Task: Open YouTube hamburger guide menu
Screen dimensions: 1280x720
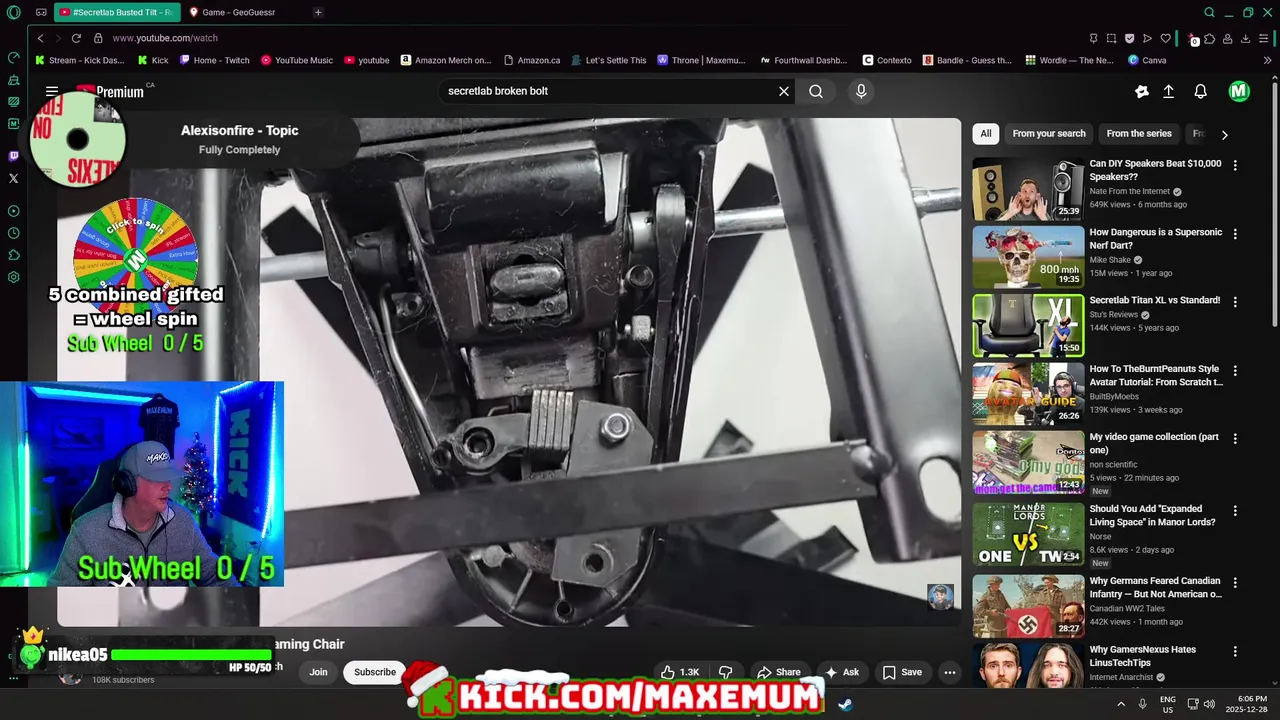Action: click(52, 91)
